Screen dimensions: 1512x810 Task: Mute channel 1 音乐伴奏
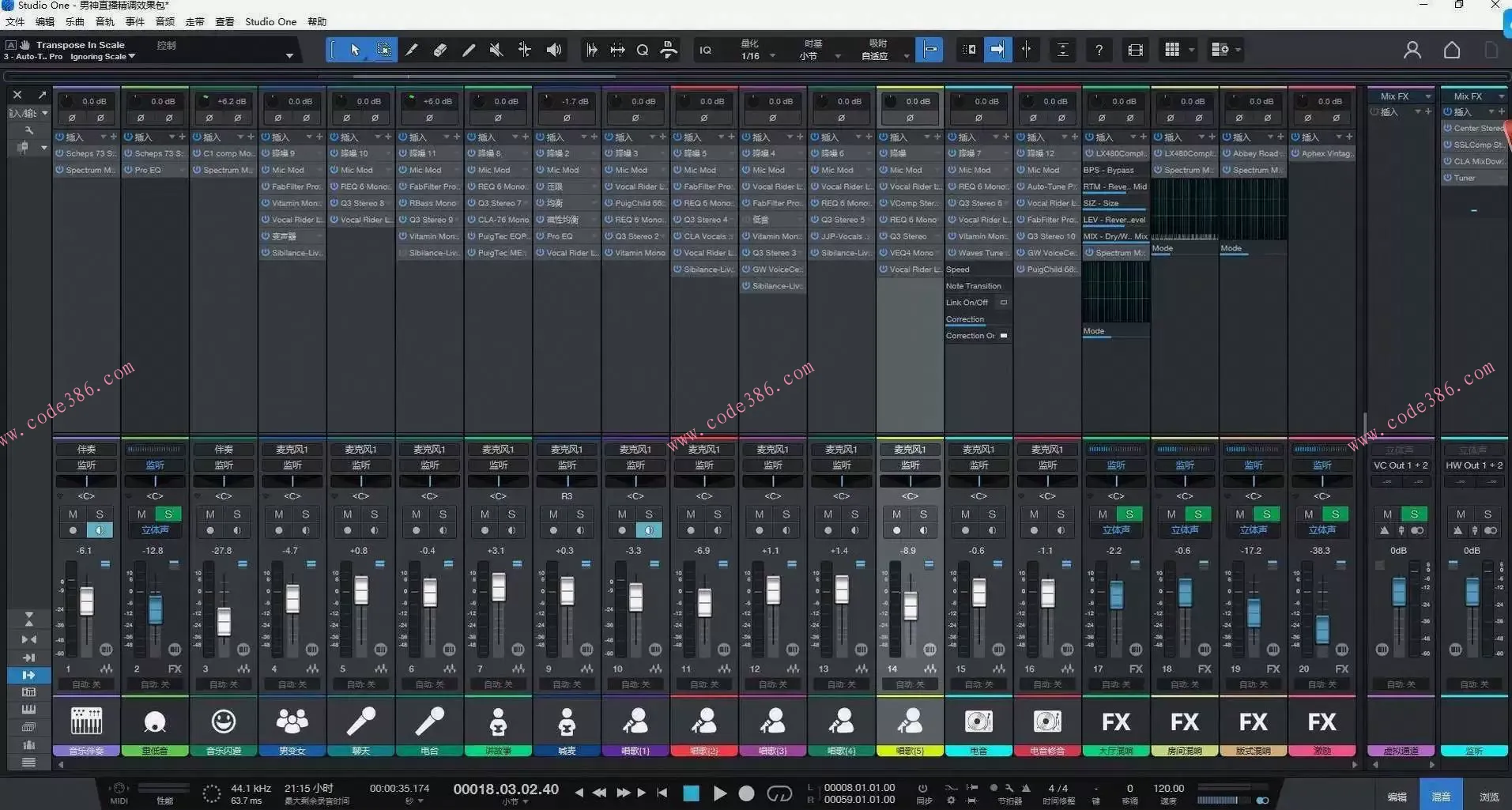pyautogui.click(x=73, y=514)
